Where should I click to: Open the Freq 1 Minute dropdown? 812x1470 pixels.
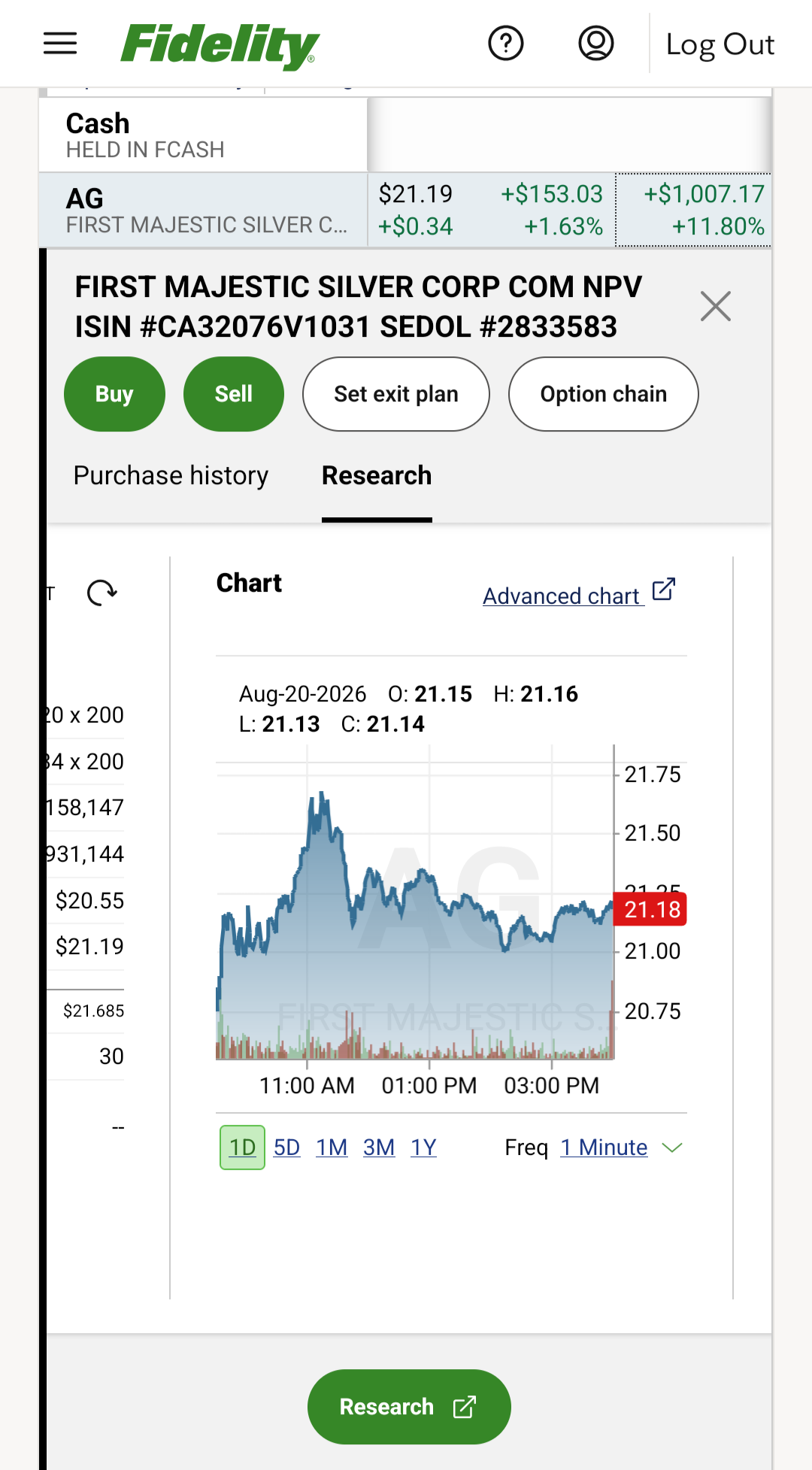point(604,1147)
